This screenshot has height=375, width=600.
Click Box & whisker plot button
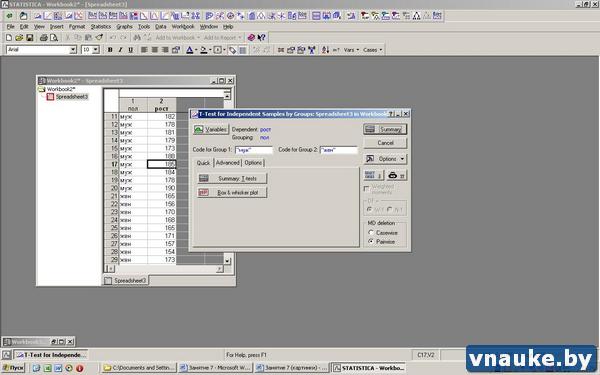coord(232,192)
